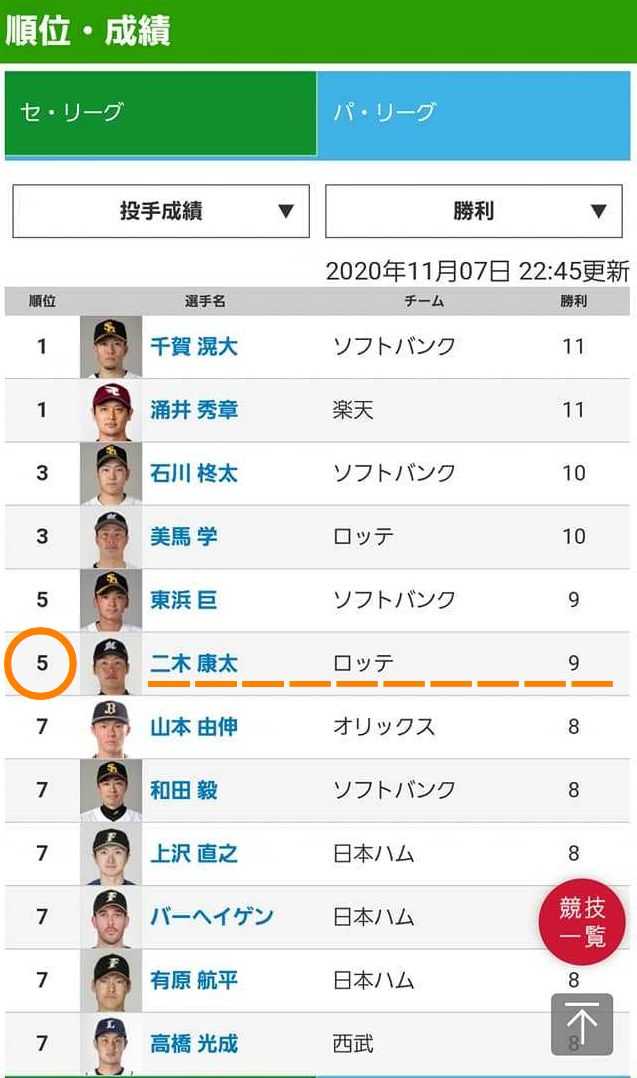Open 和田 毅 player profile link

pos(183,790)
